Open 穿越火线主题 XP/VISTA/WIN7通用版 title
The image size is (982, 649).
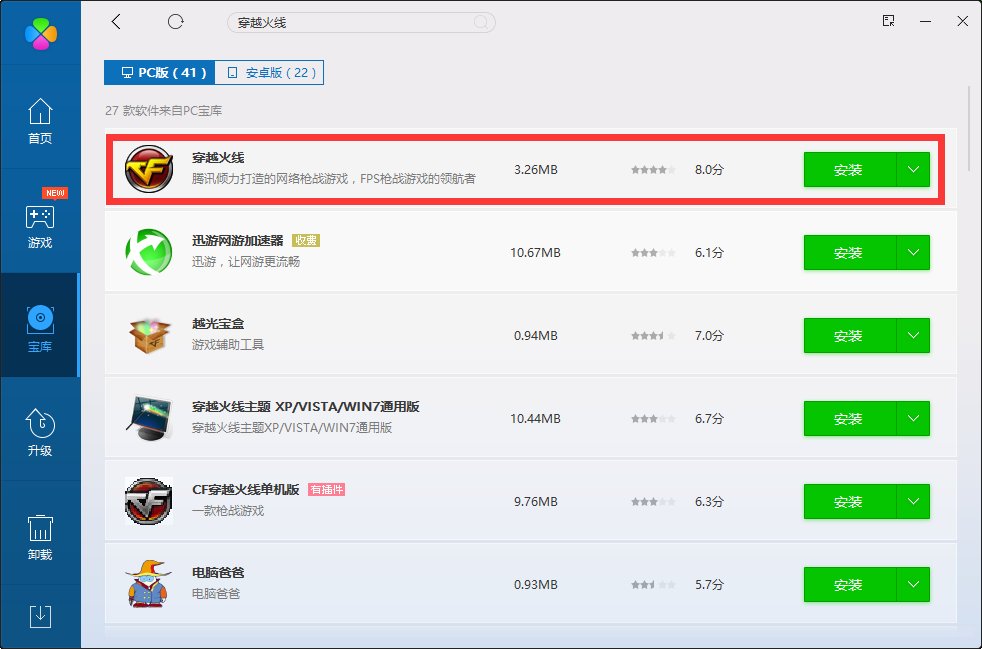click(x=306, y=407)
